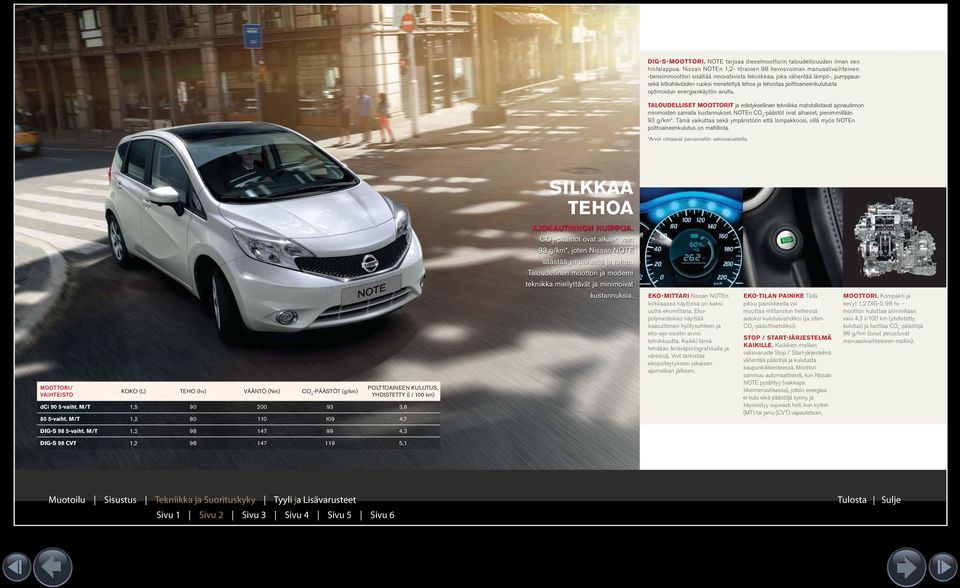Image resolution: width=960 pixels, height=588 pixels.
Task: Click the SILKKAA TEHOA headline
Action: point(591,197)
